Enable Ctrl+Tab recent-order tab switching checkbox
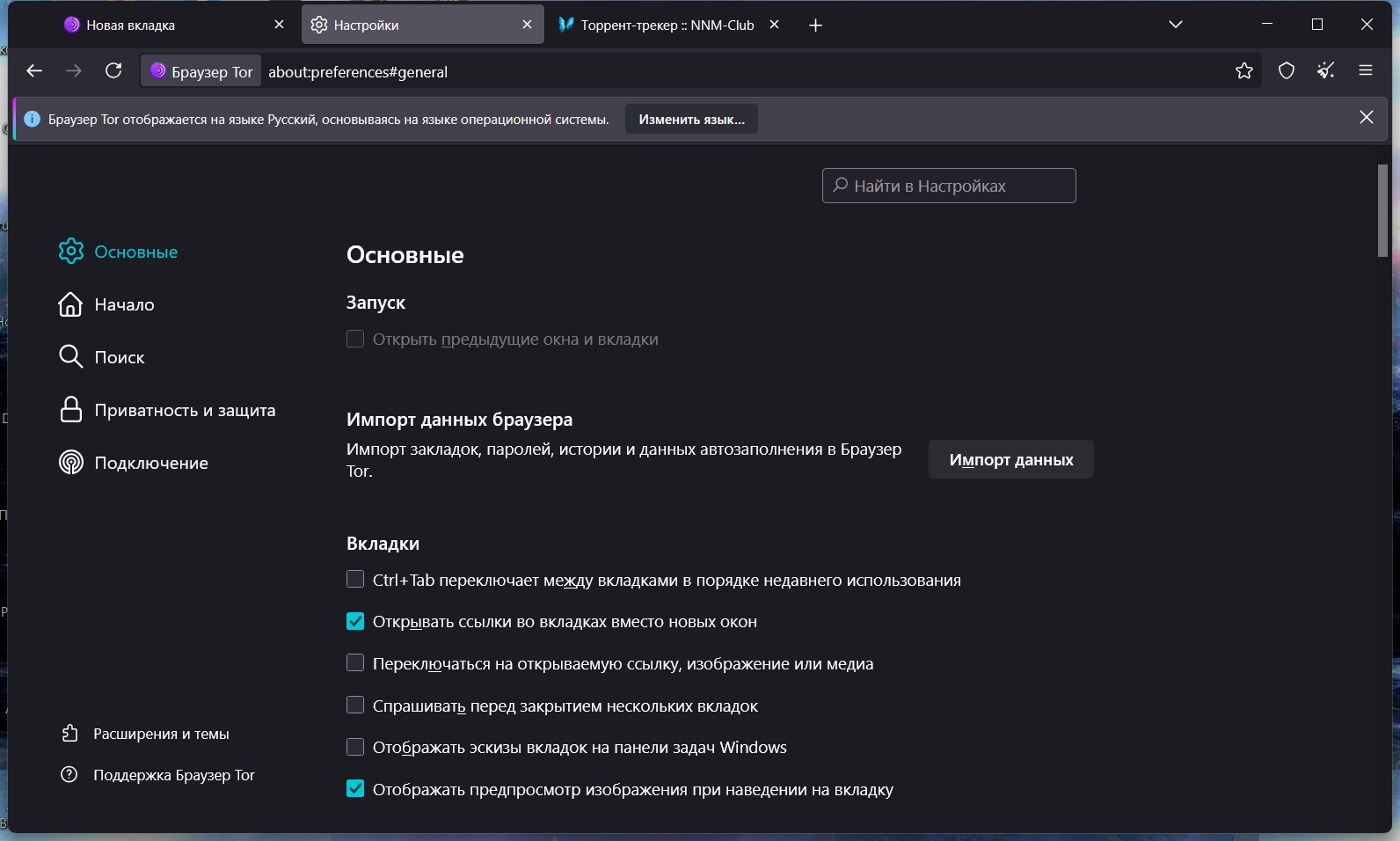The height and width of the screenshot is (841, 1400). (x=355, y=580)
